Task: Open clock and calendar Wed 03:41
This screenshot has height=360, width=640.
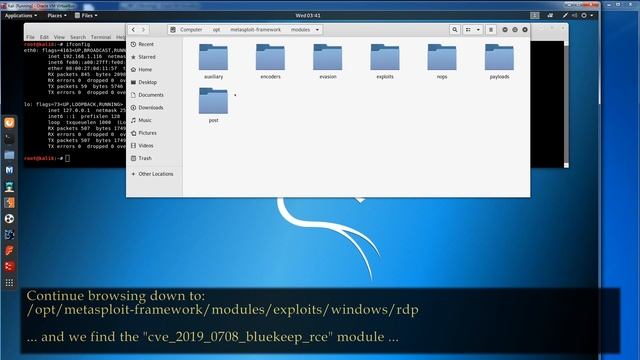Action: tap(308, 16)
